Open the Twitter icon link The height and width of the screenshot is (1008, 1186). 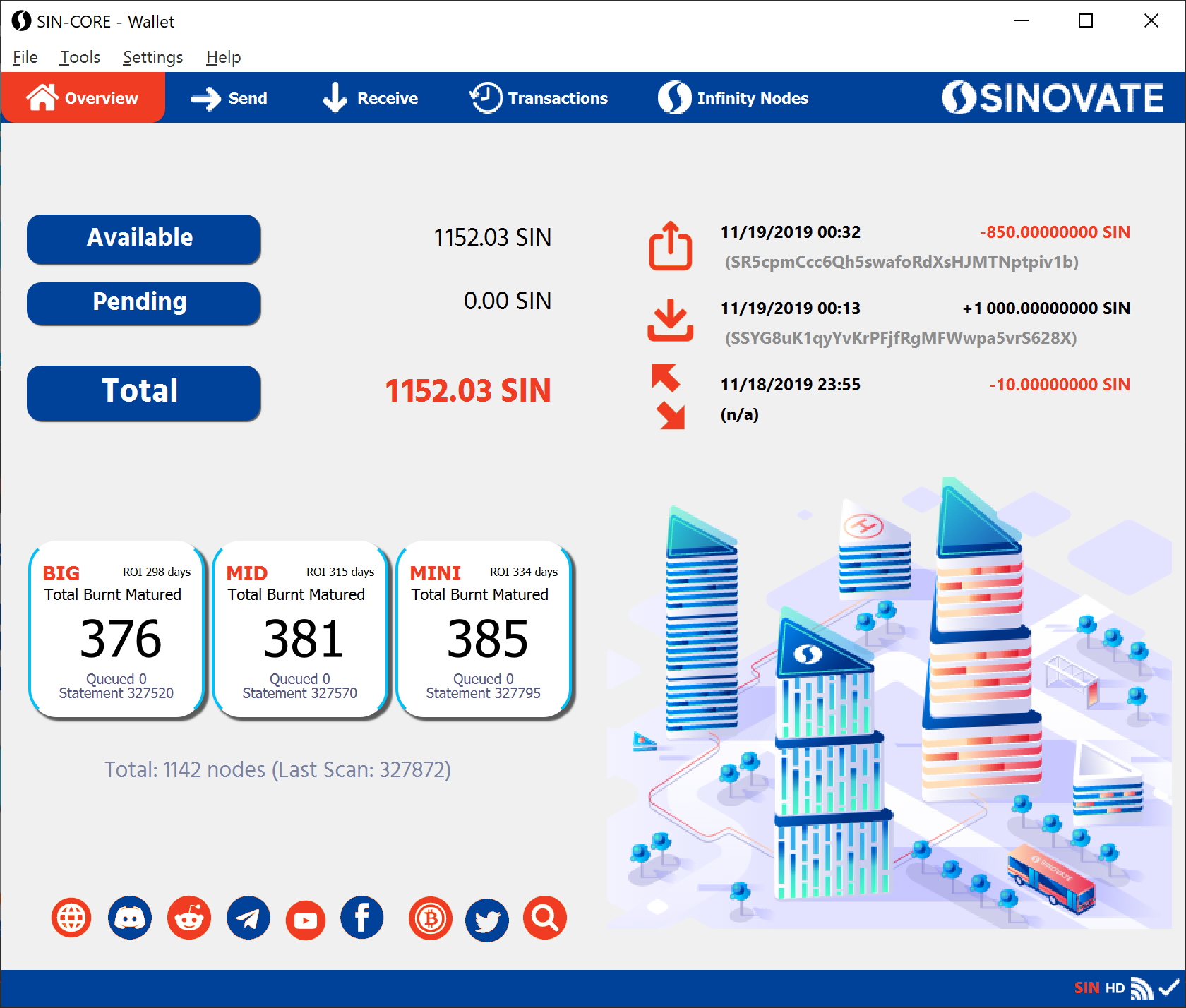487,920
